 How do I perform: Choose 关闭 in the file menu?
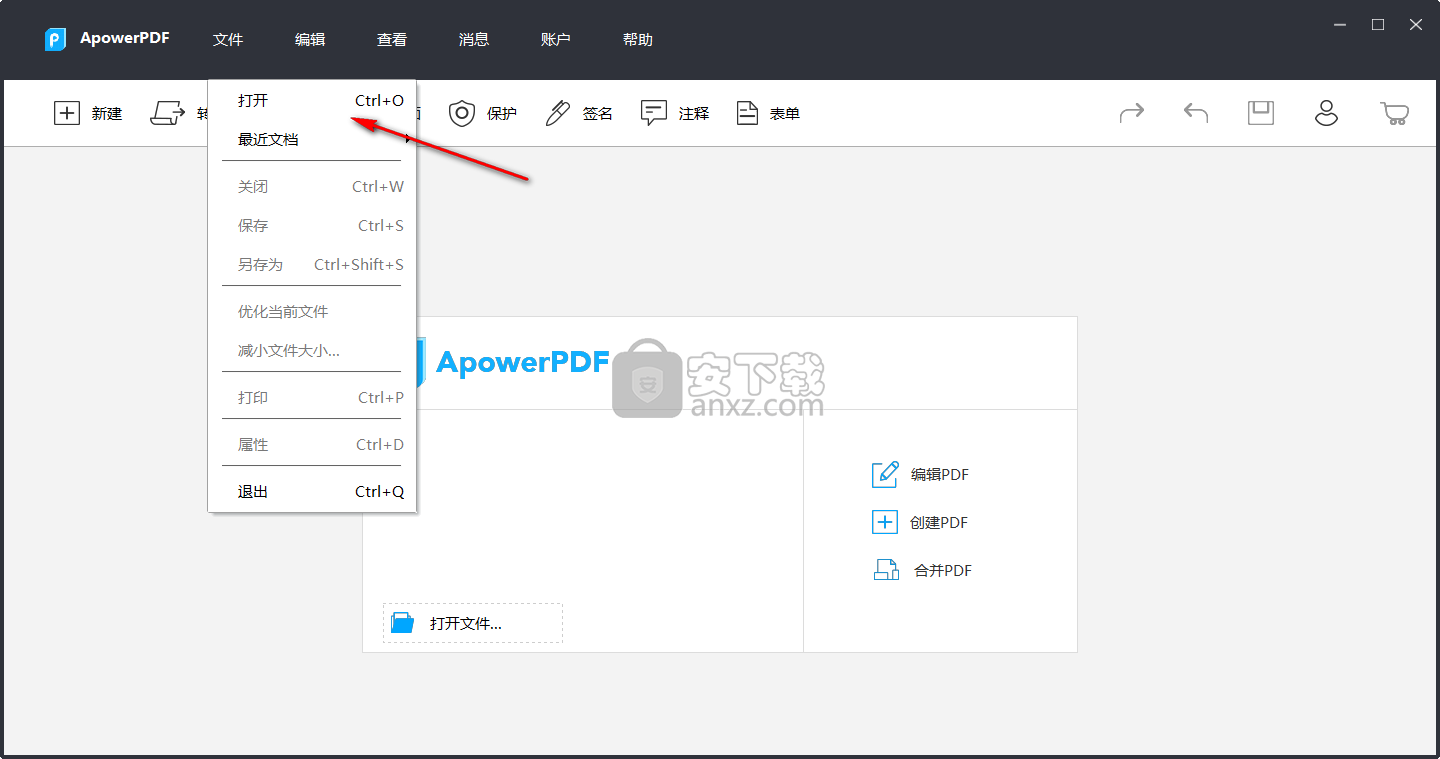pos(312,187)
